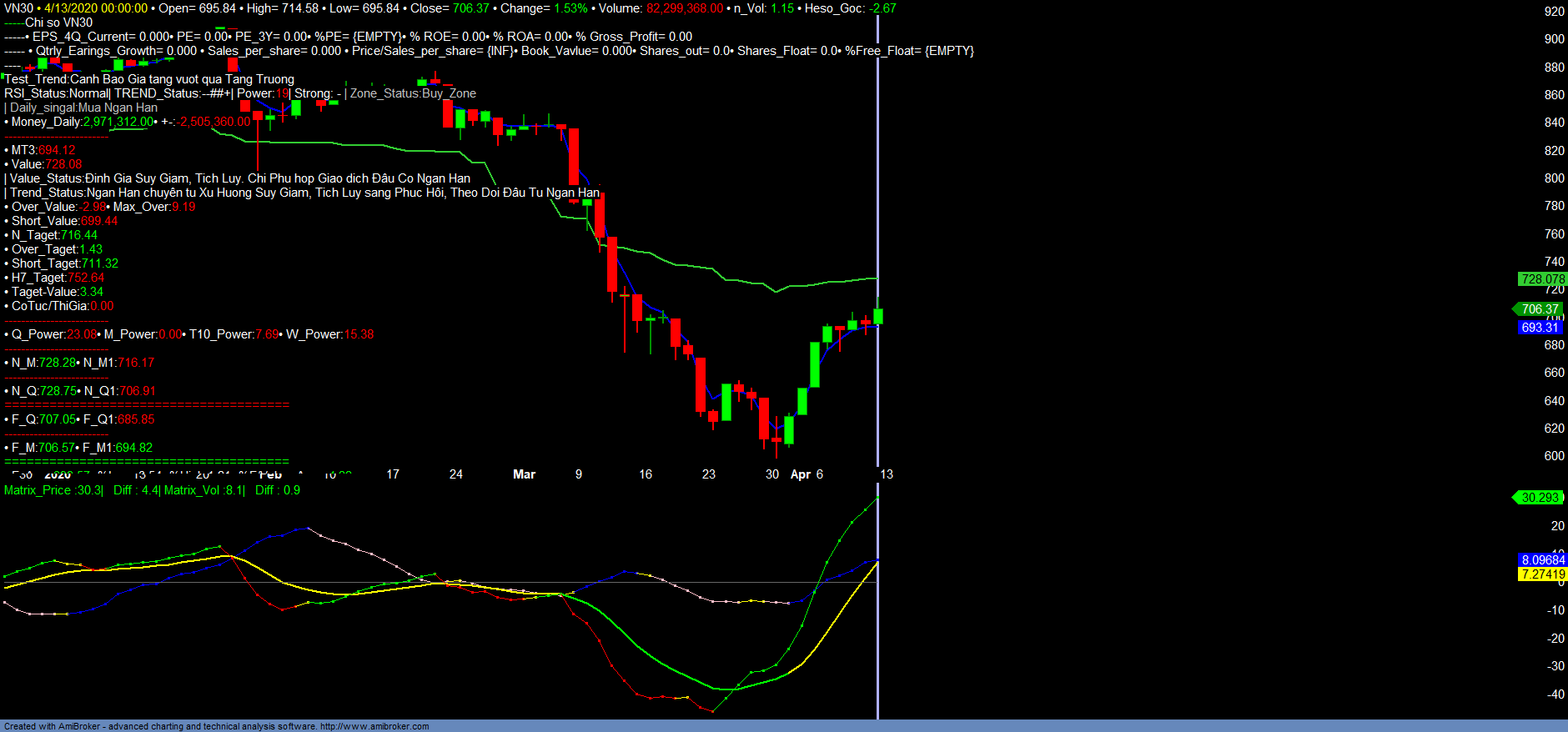Image resolution: width=1568 pixels, height=732 pixels.
Task: Click the yellow 7.27419 indicator label
Action: click(1542, 574)
